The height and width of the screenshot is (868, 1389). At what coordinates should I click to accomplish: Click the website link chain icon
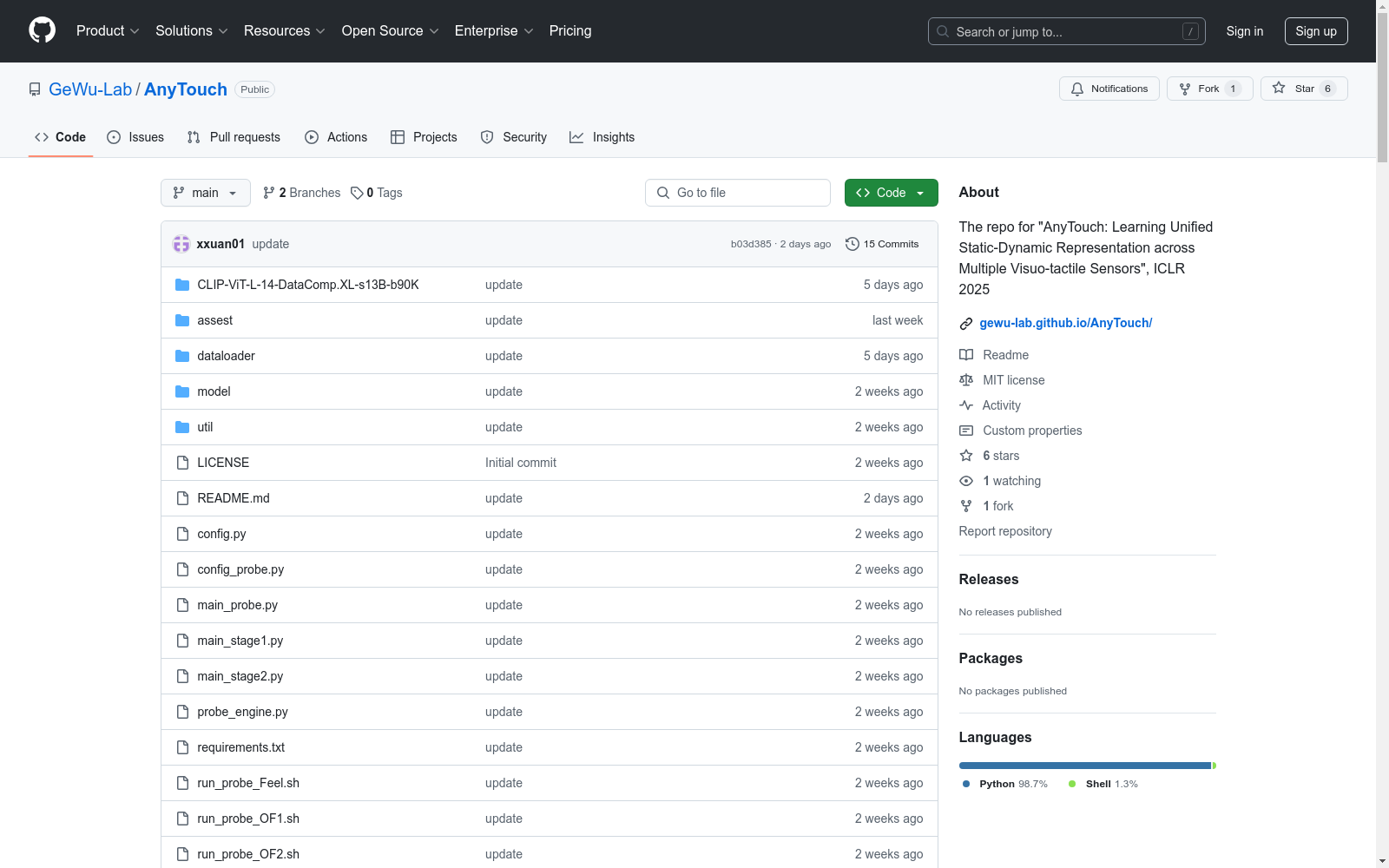(966, 324)
